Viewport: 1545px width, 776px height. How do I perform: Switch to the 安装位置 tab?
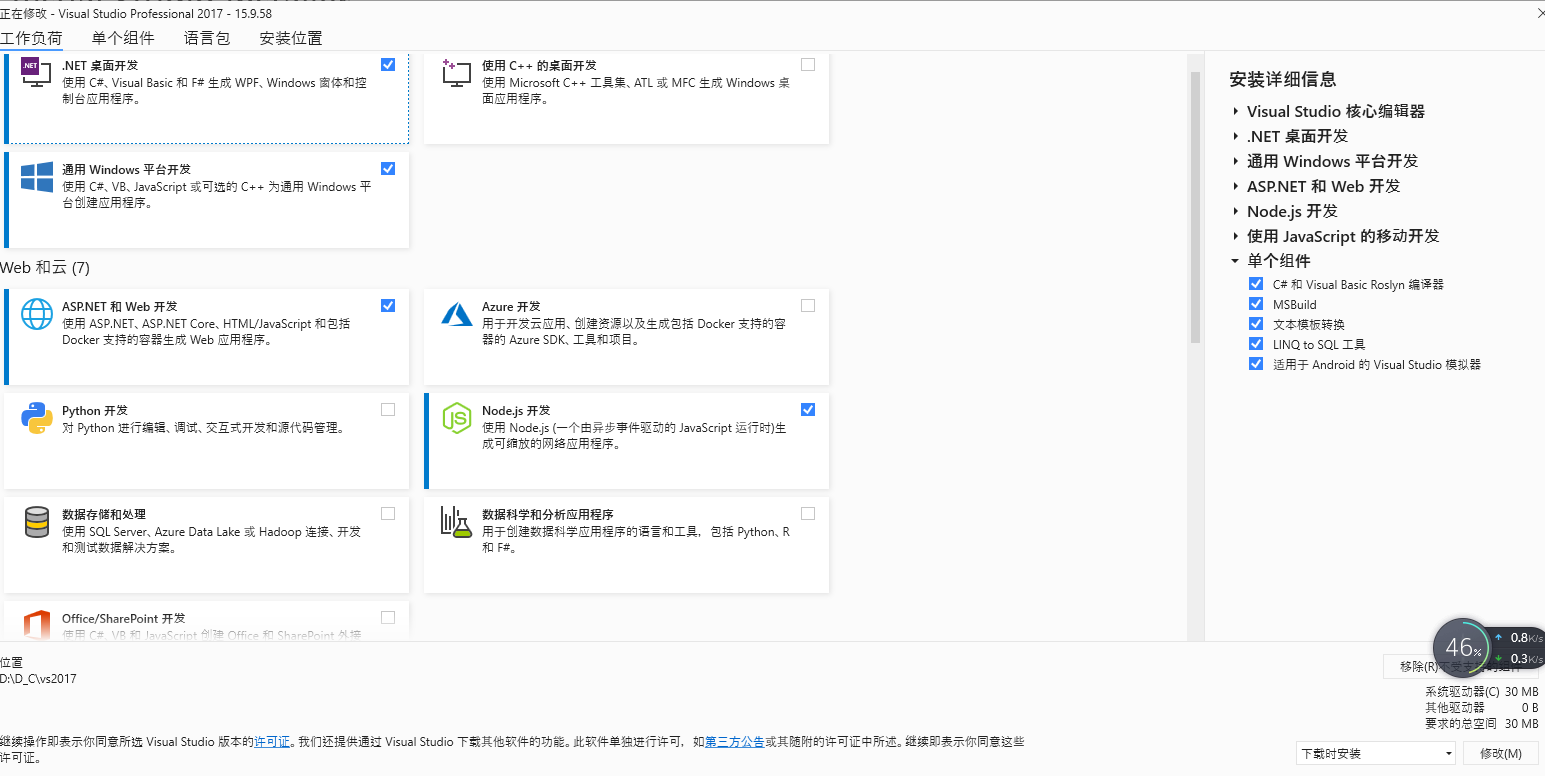pos(291,38)
